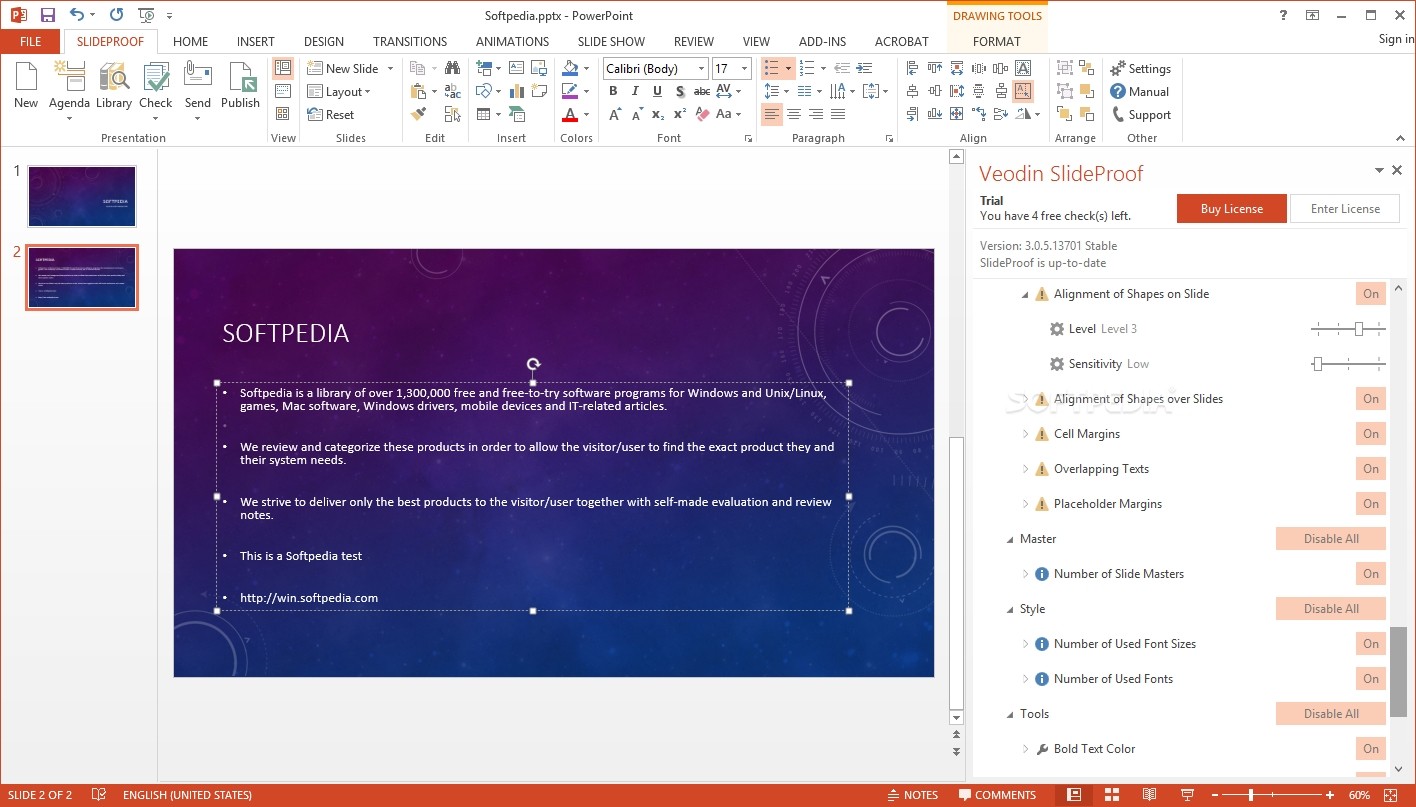Open the Drawing Tools FORMAT tab
Screen dimensions: 1416x807
pyautogui.click(x=997, y=41)
